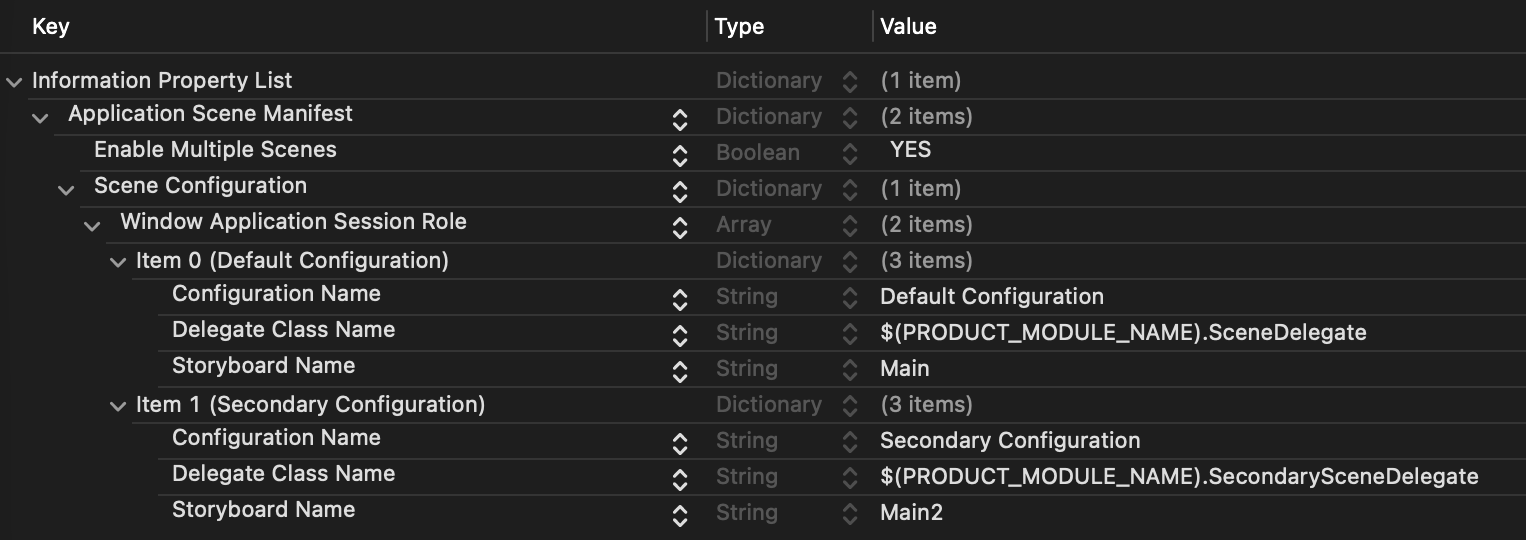
Task: Open key stepper for Application Scene Manifest
Action: coord(680,120)
